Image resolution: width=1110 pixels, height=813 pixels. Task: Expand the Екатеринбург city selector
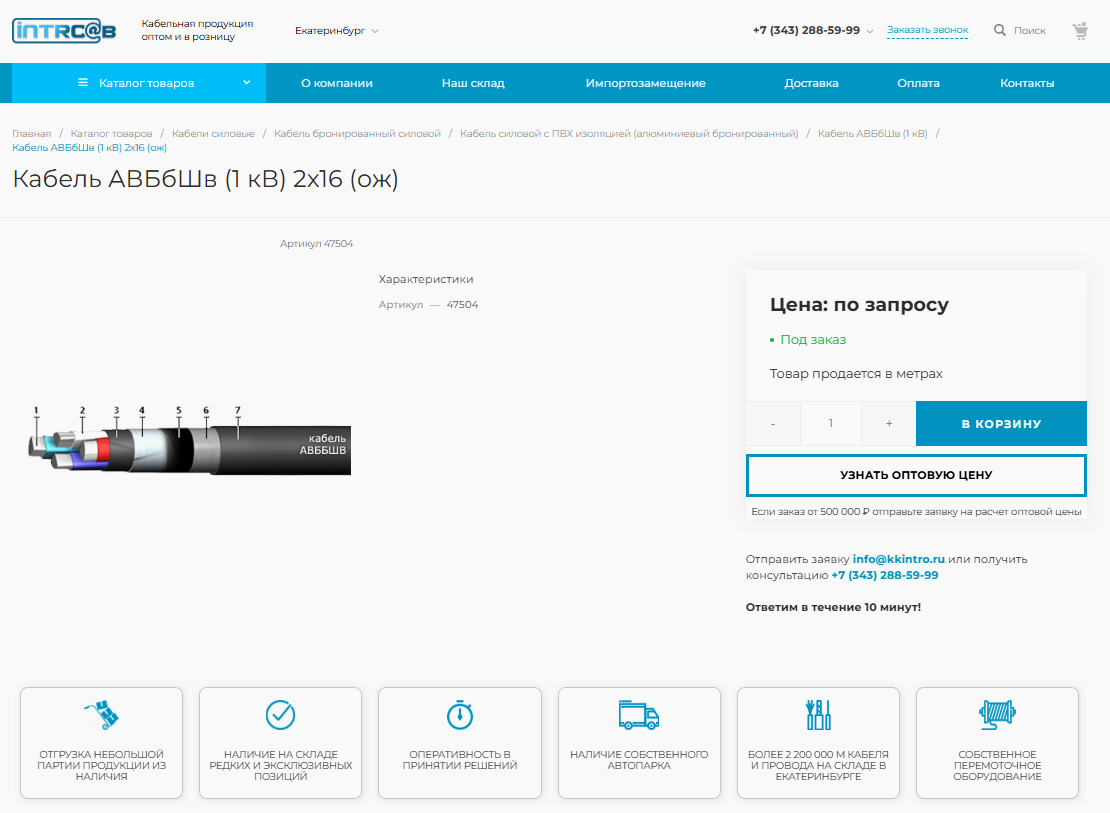click(337, 31)
